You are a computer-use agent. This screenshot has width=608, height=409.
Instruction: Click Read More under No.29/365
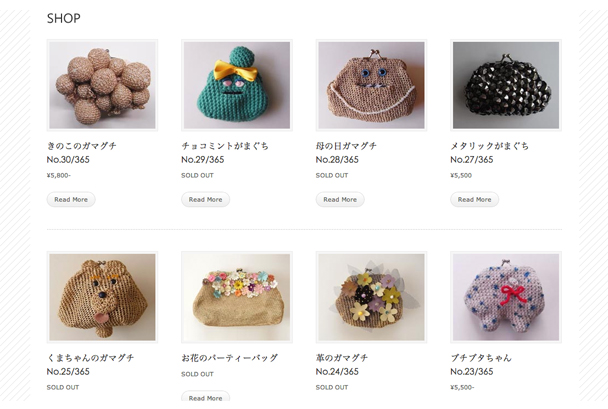206,199
